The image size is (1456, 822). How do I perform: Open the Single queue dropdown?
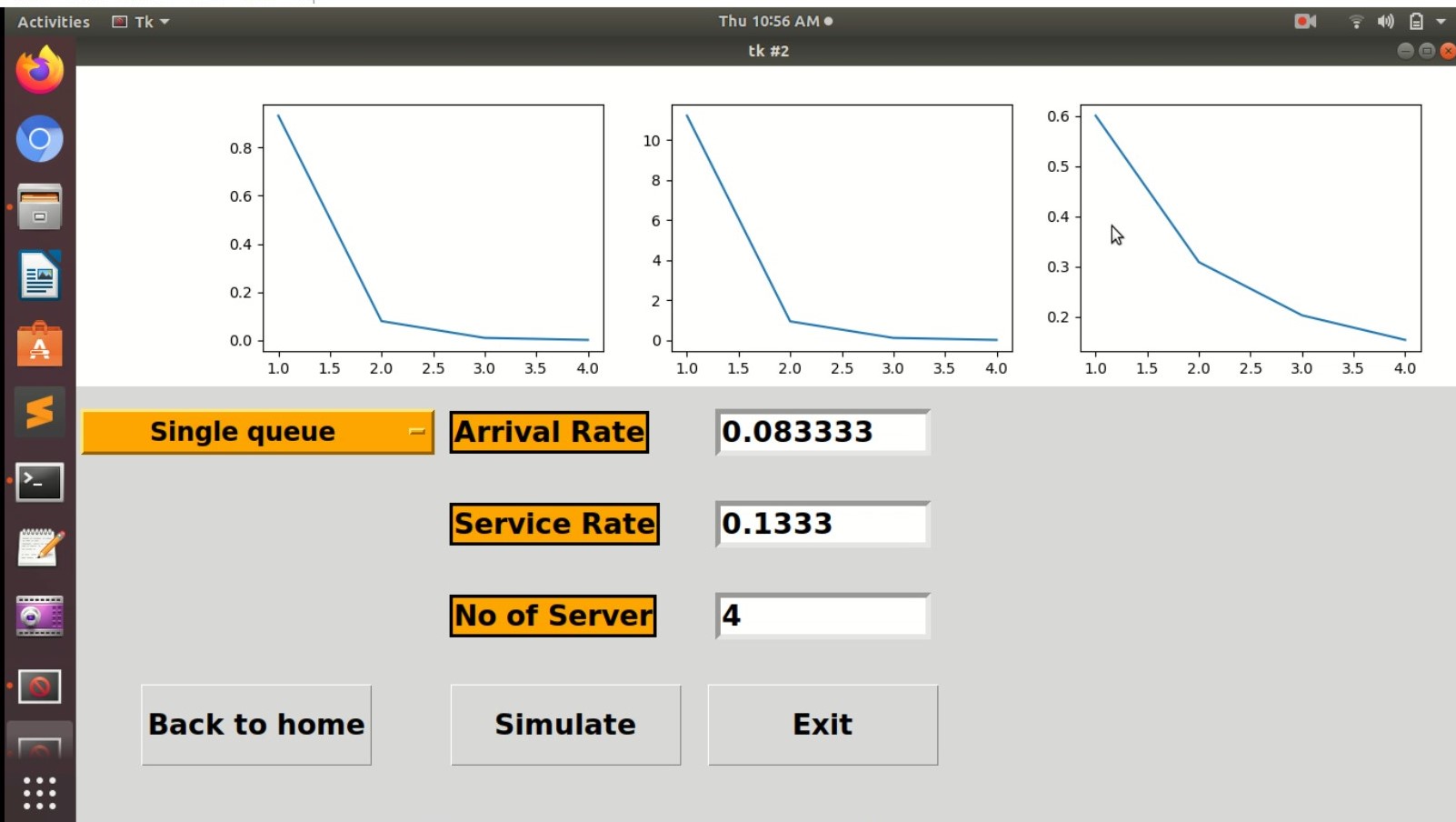pos(257,432)
